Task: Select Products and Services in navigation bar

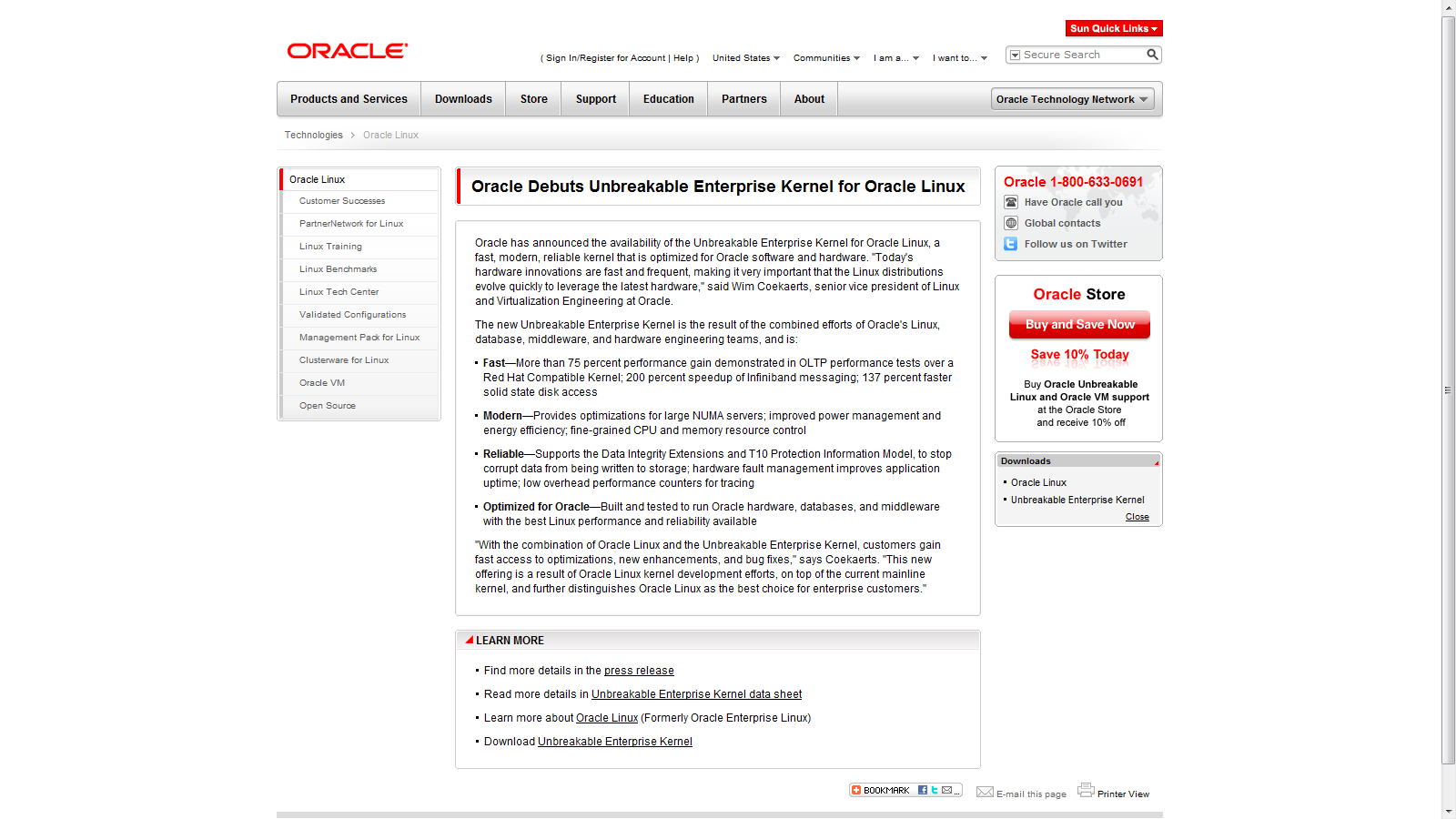Action: coord(349,99)
